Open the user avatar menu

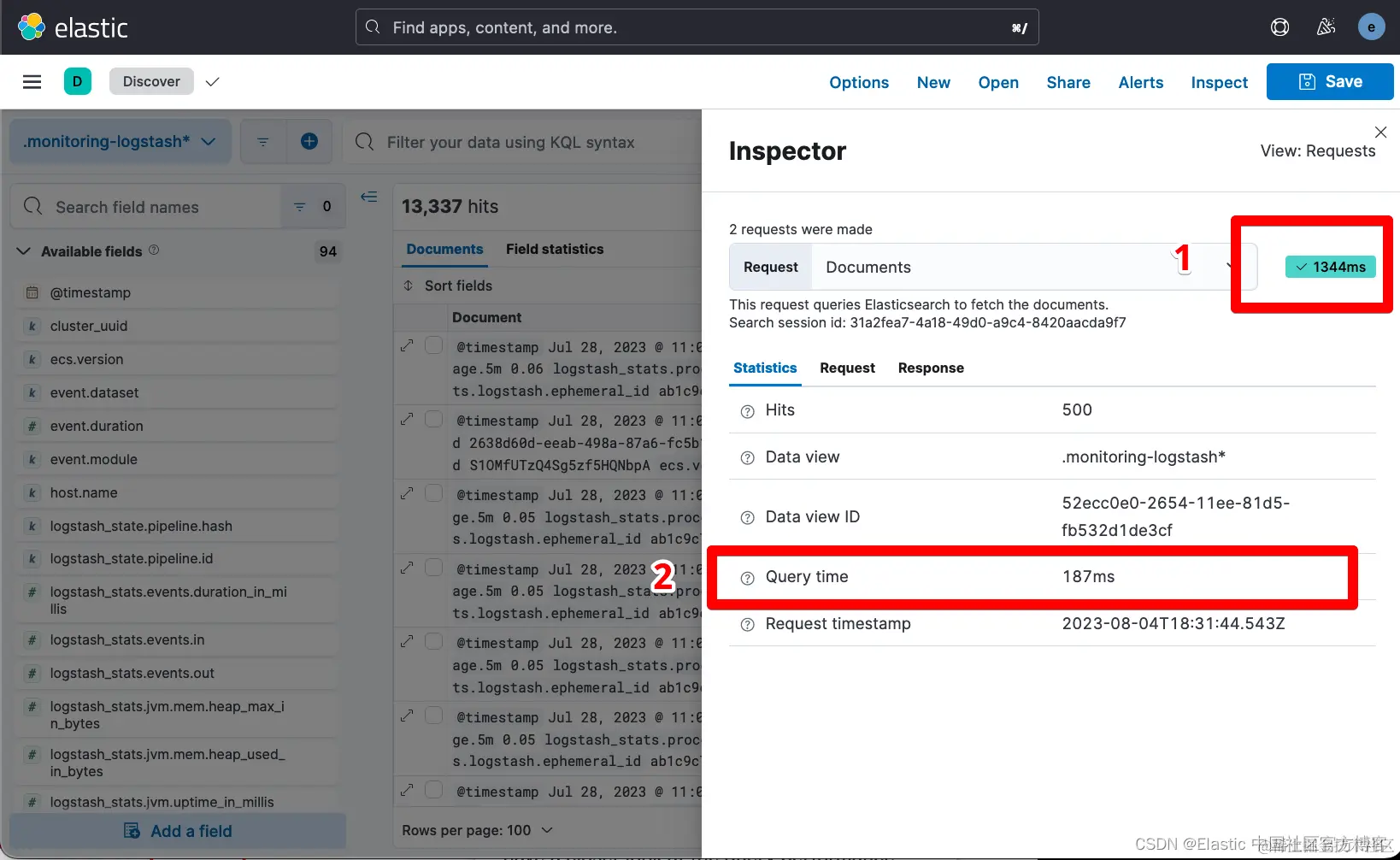click(x=1371, y=27)
